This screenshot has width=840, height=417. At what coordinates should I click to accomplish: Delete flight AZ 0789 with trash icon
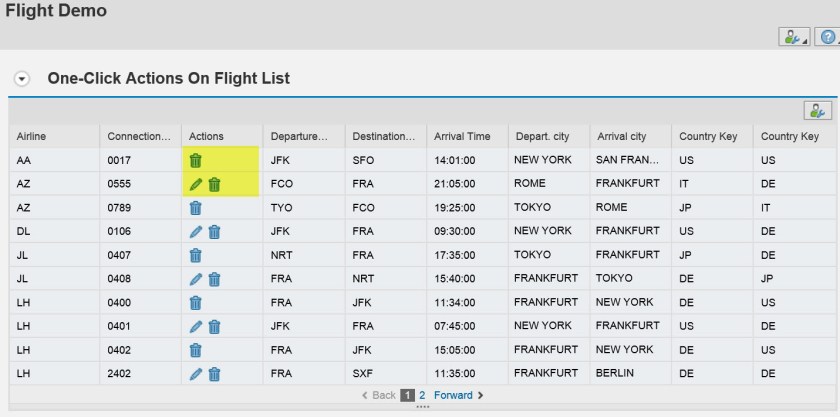[x=196, y=208]
